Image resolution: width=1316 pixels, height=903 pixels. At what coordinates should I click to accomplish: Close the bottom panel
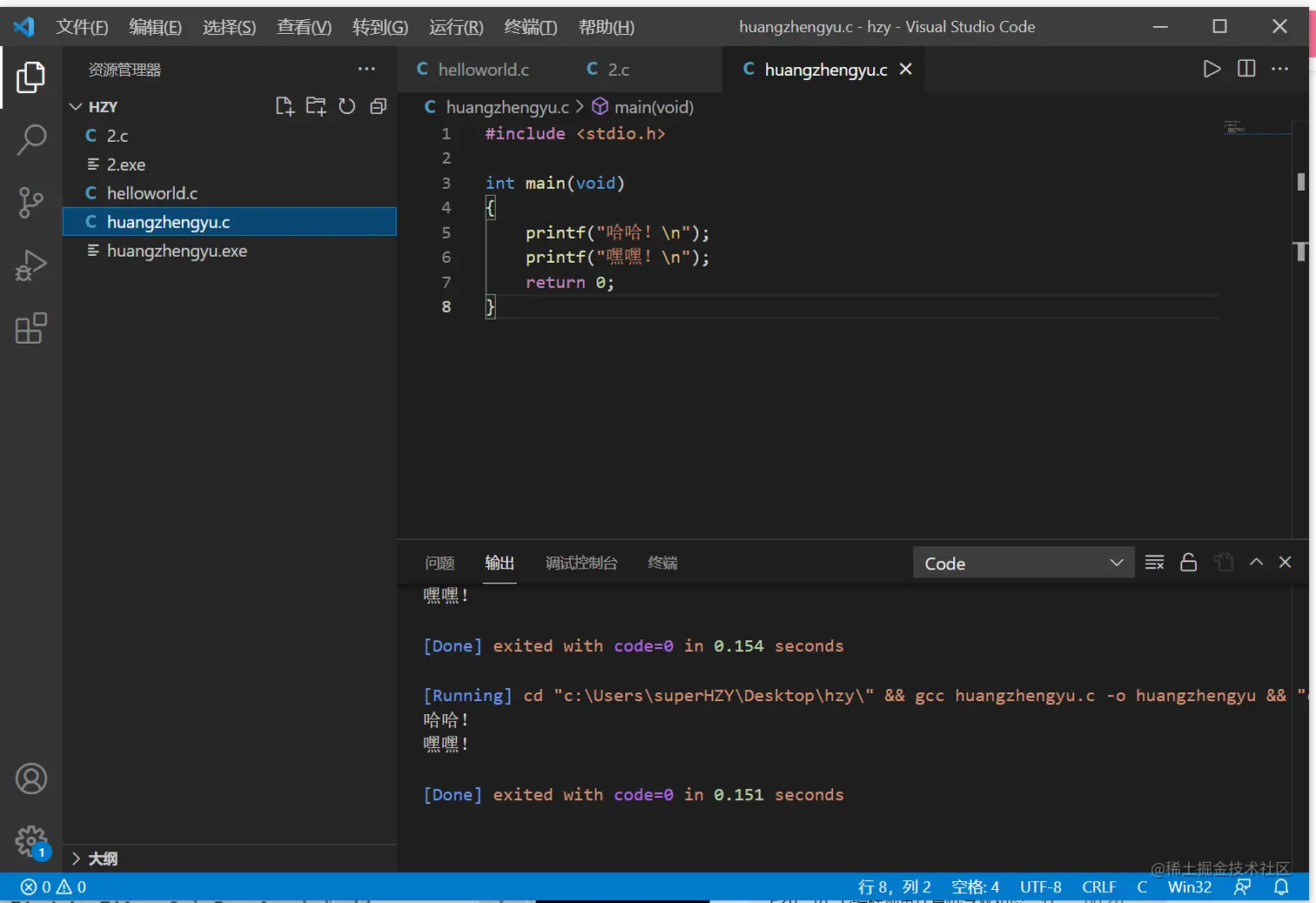coord(1285,563)
